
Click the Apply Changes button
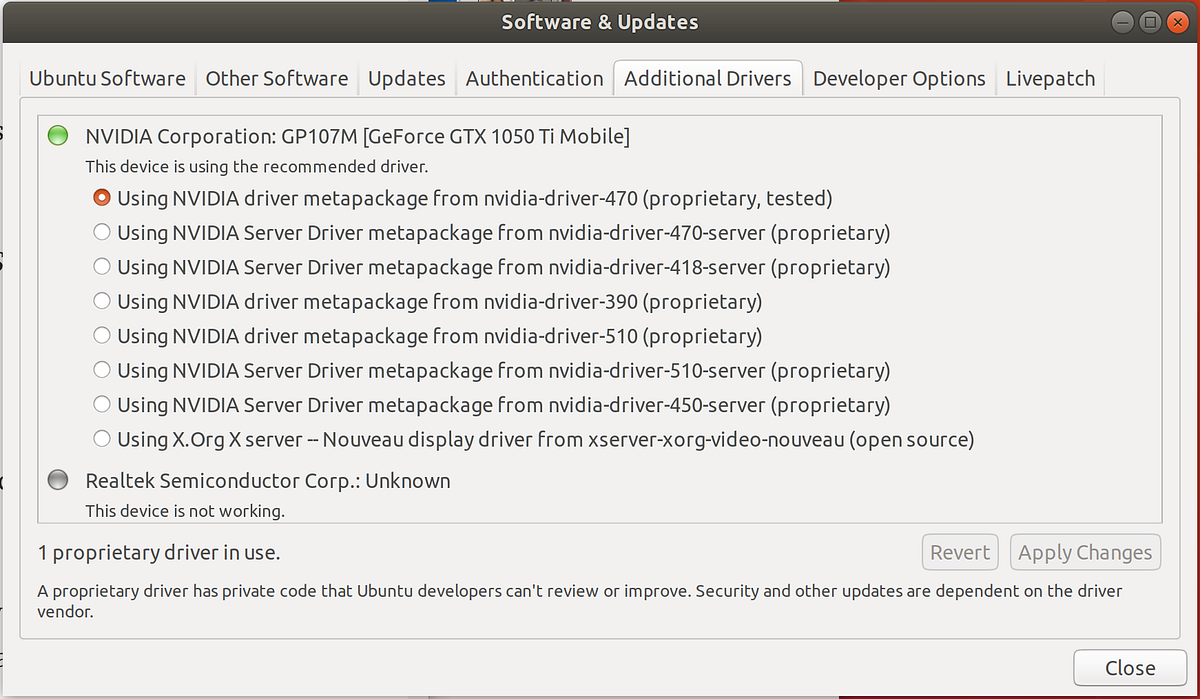pos(1085,551)
